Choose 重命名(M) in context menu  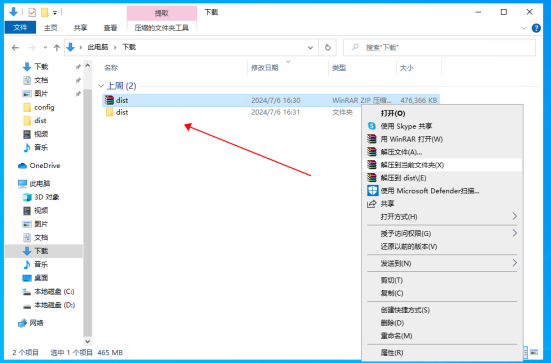(442, 336)
